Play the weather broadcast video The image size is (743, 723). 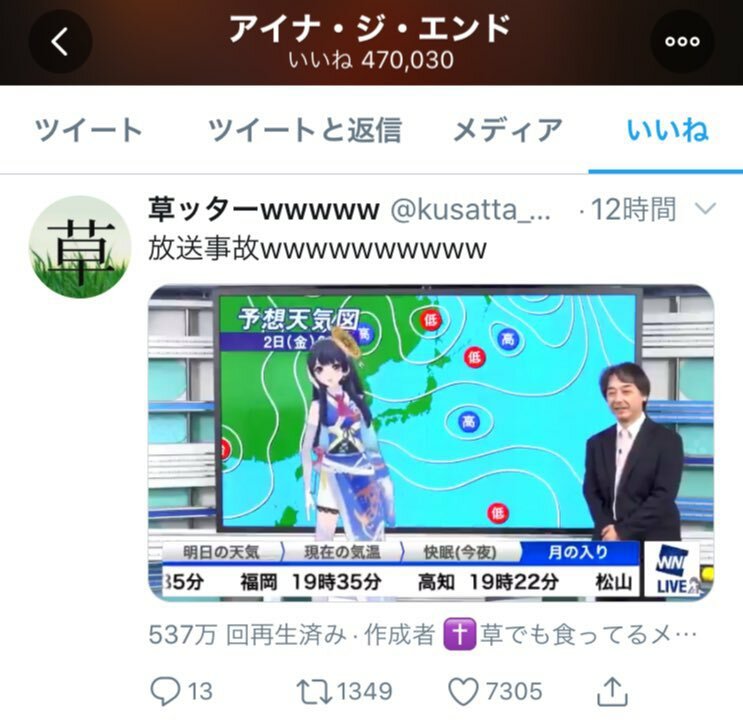[x=431, y=443]
